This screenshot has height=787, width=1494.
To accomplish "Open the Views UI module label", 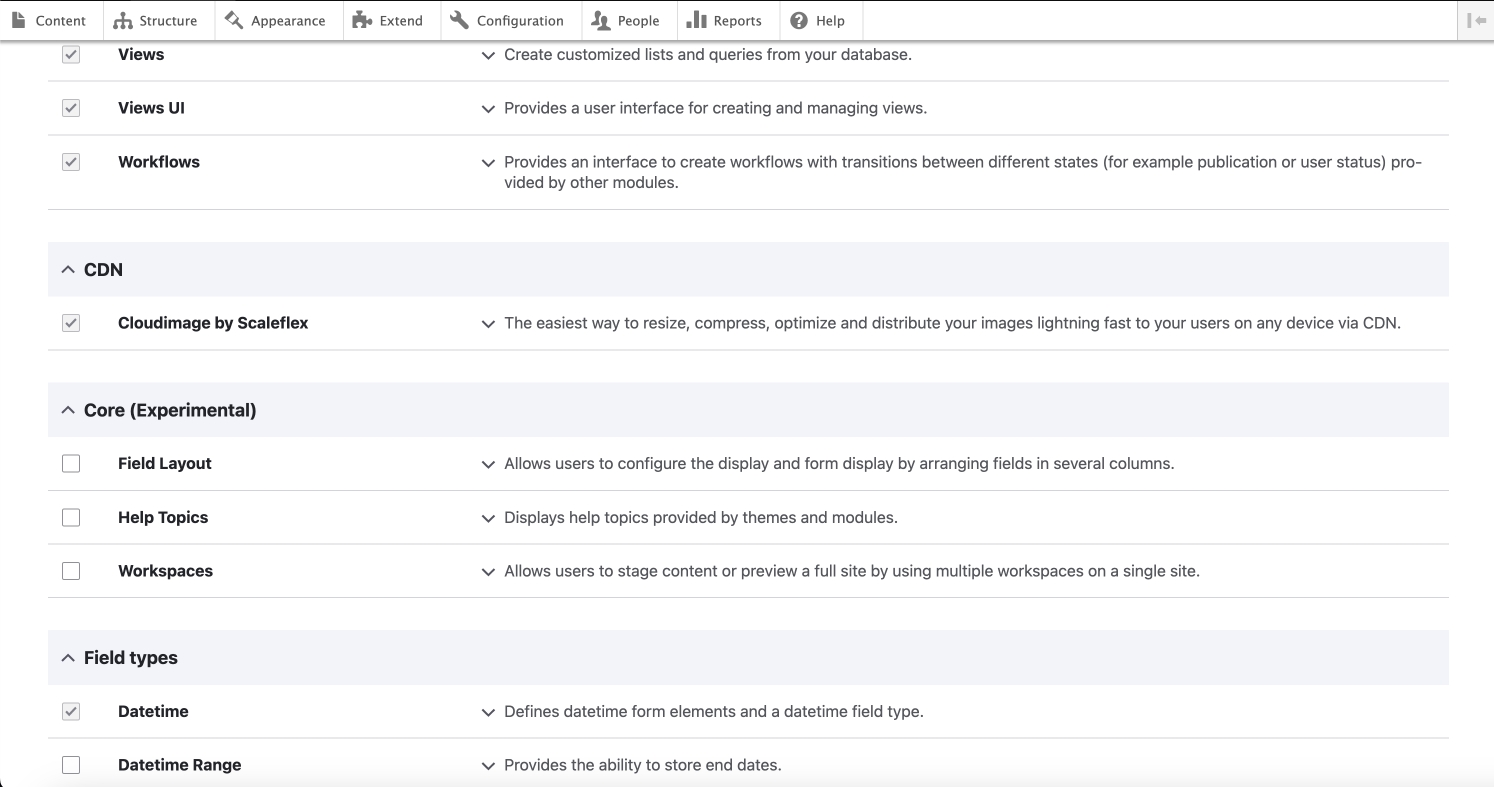I will tap(151, 108).
